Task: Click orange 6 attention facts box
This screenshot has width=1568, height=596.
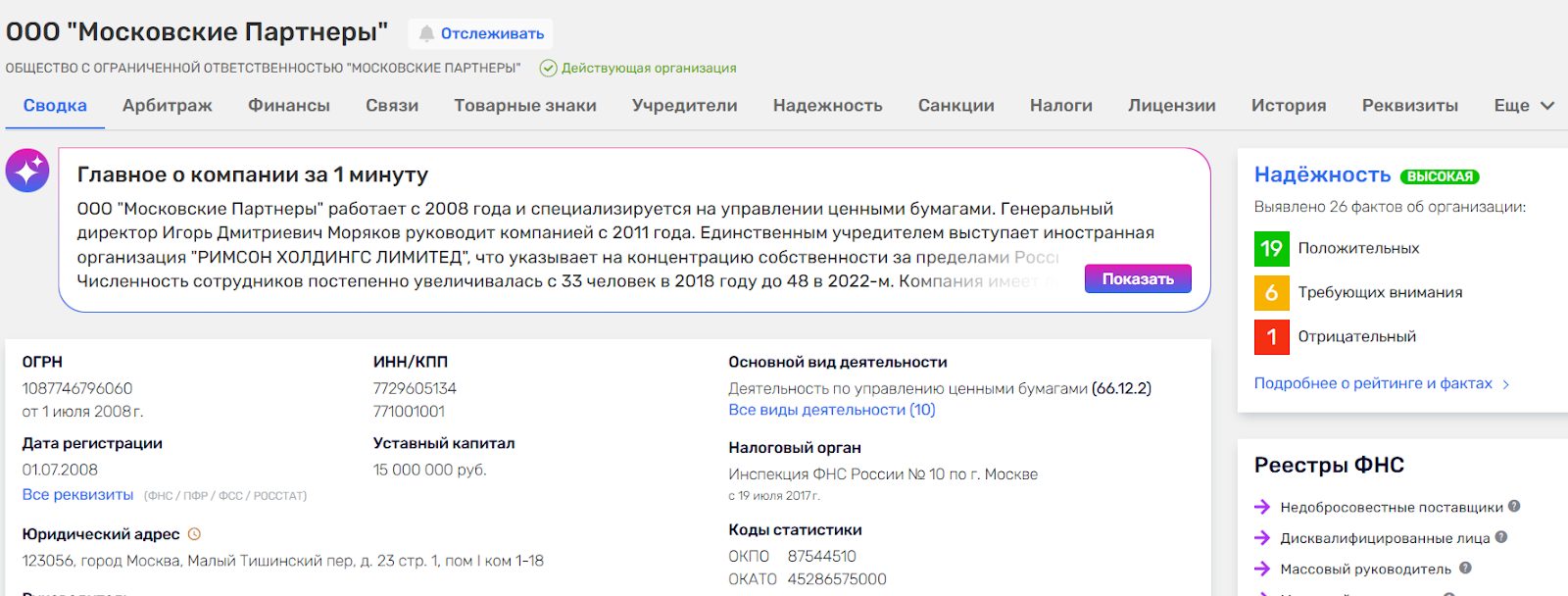Action: coord(1271,293)
